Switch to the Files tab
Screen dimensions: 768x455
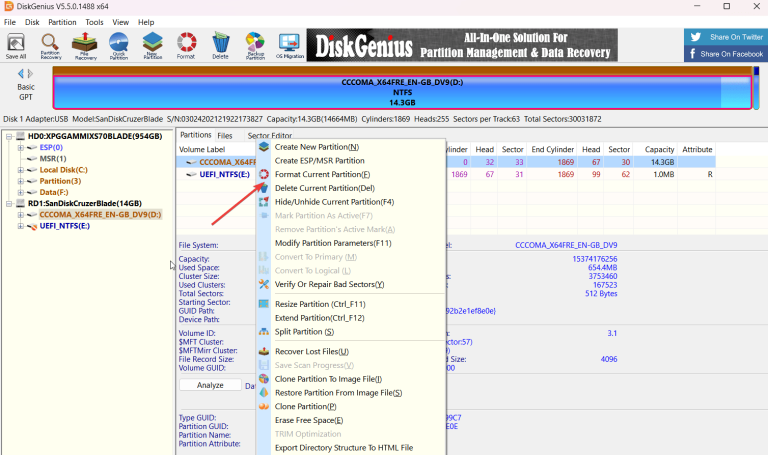coord(225,136)
